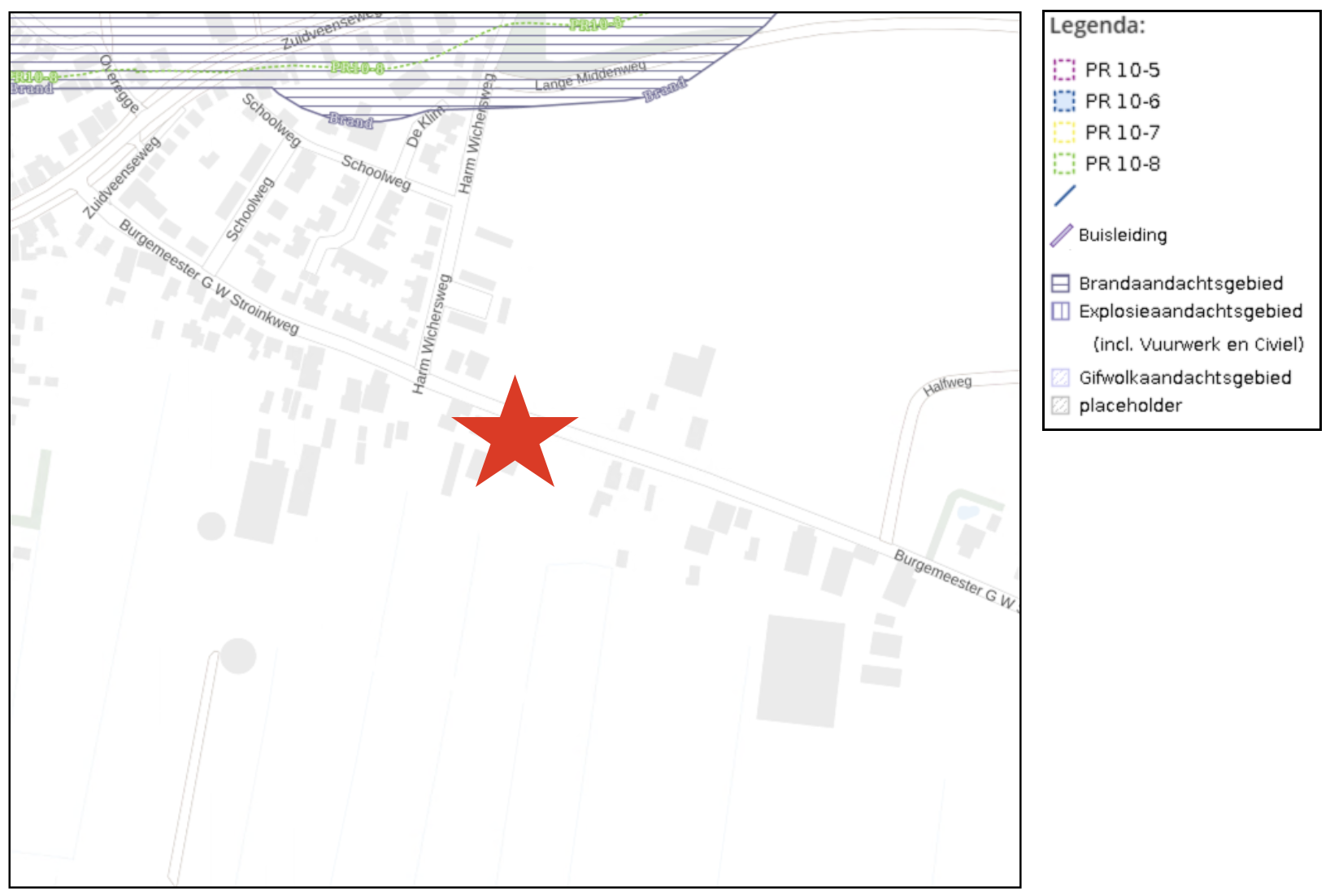1330x896 pixels.
Task: Click the 'Brand' label below the hatched area centre
Action: click(350, 121)
